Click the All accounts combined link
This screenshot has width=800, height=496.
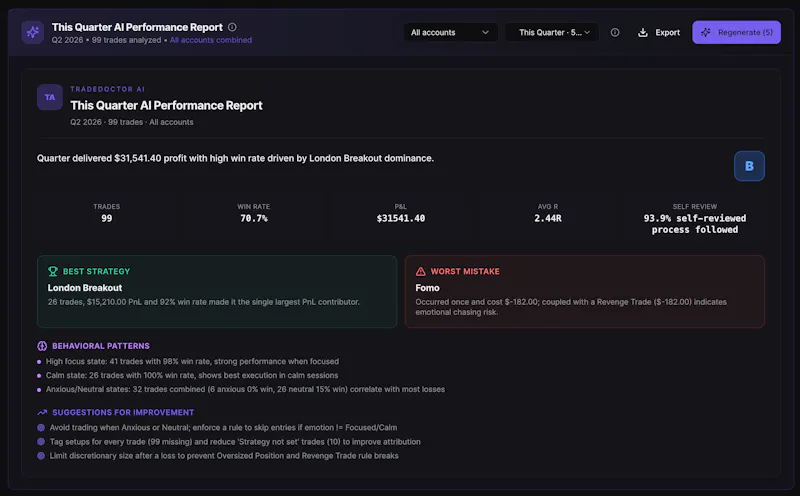tap(211, 40)
